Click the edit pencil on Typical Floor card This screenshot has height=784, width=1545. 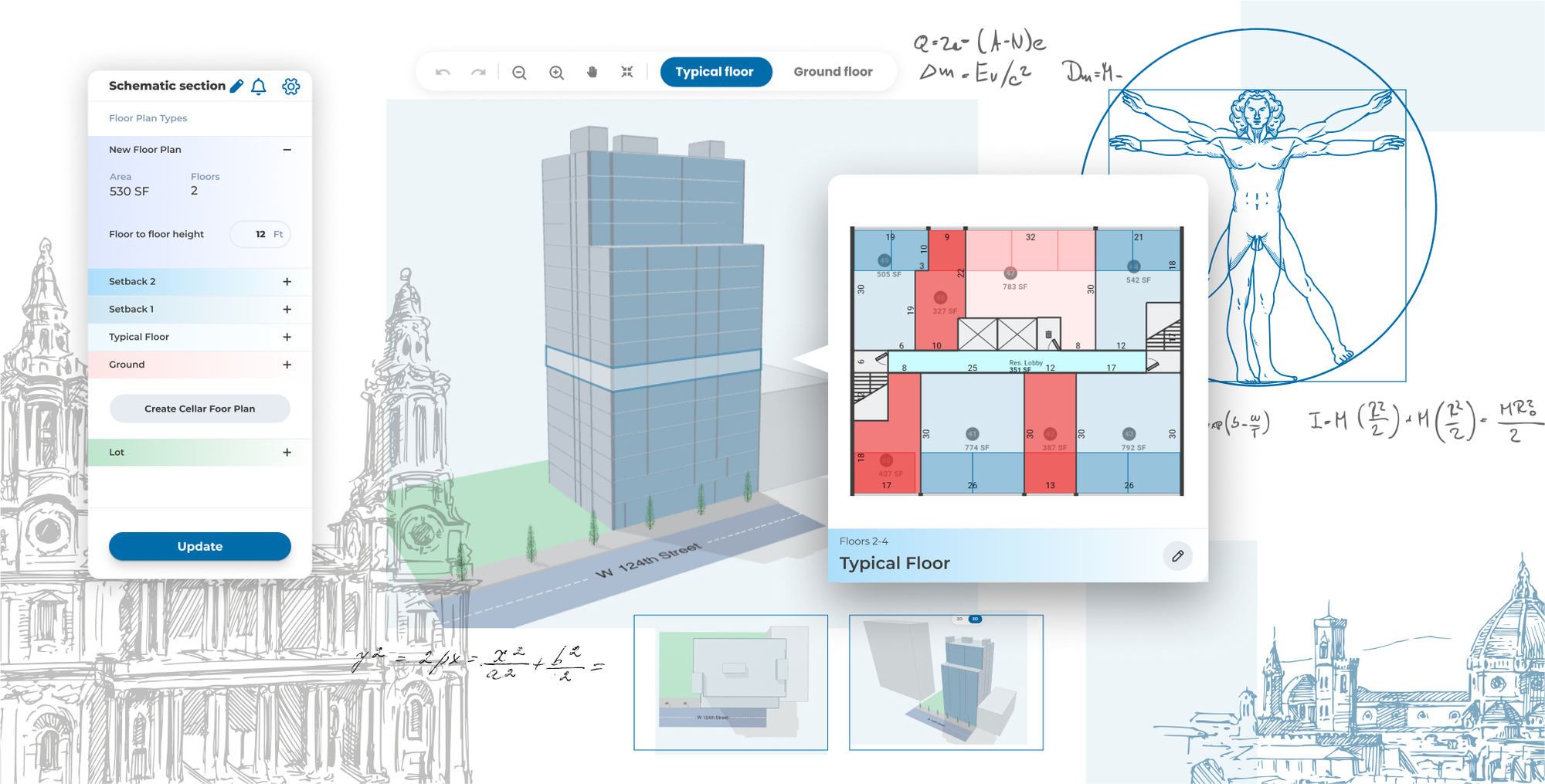pyautogui.click(x=1177, y=556)
